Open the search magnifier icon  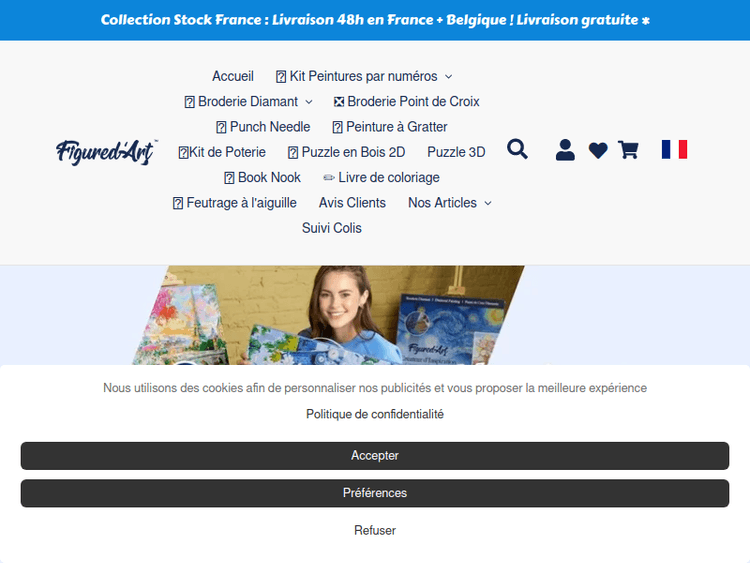tap(517, 149)
